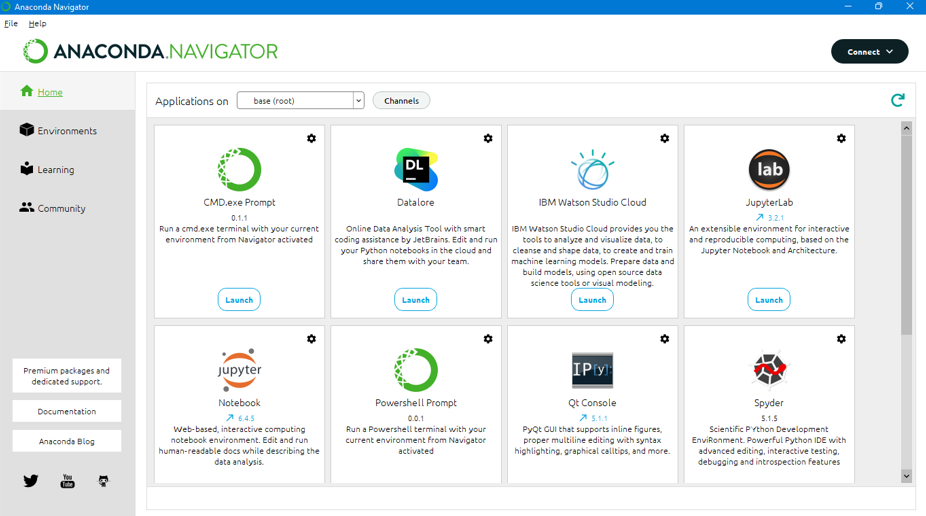Open the Anaconda Blog link button

click(67, 441)
